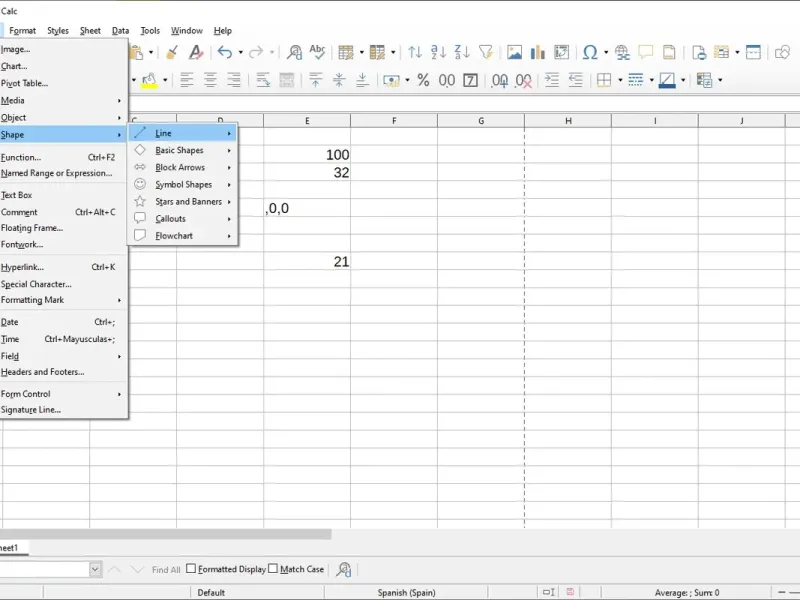This screenshot has height=600, width=800.
Task: Open the Border Style dropdown arrow
Action: [x=652, y=80]
